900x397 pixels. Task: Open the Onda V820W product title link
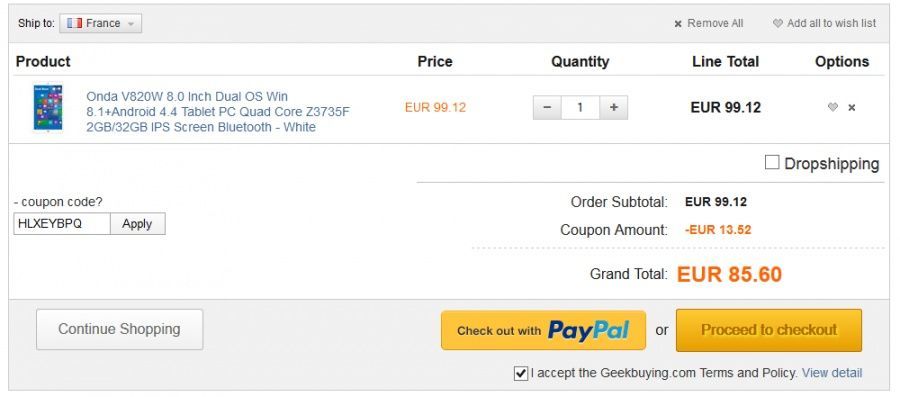pos(218,112)
